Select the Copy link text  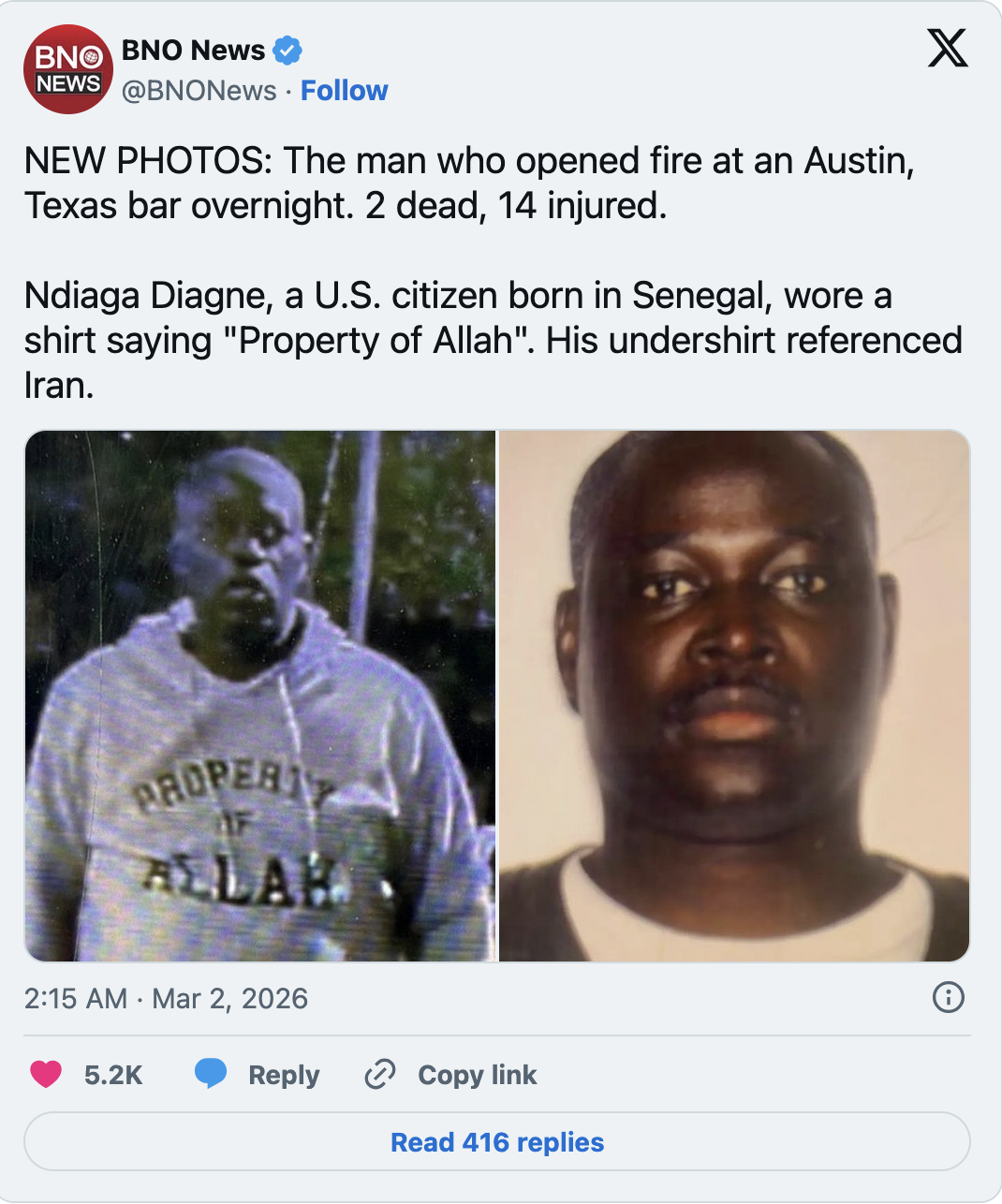tap(478, 1075)
